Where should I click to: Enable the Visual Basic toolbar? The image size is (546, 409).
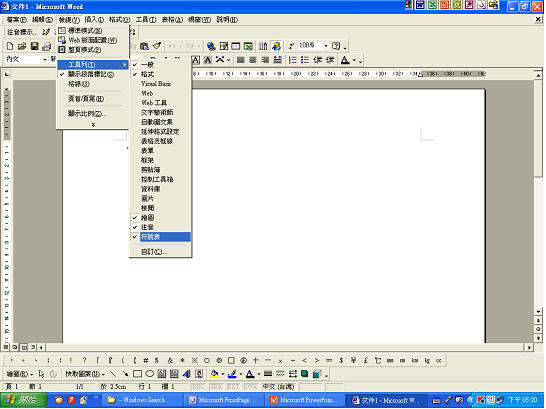click(x=160, y=84)
